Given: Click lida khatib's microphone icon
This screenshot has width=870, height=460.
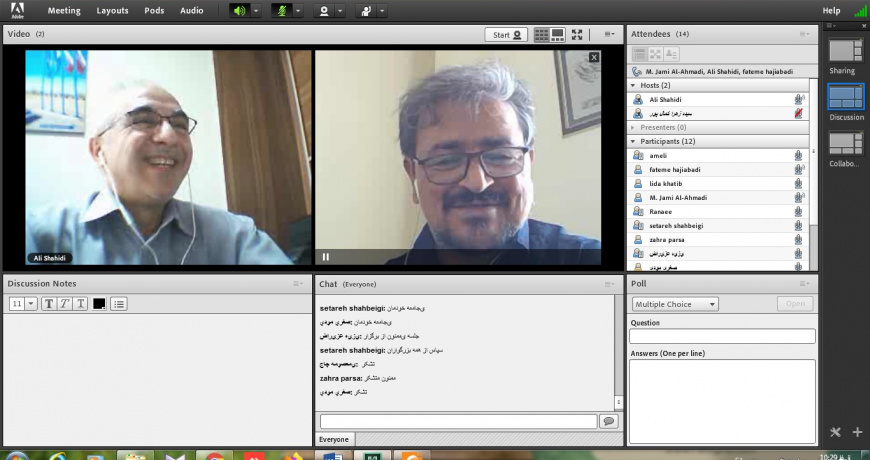Looking at the screenshot, I should (798, 184).
